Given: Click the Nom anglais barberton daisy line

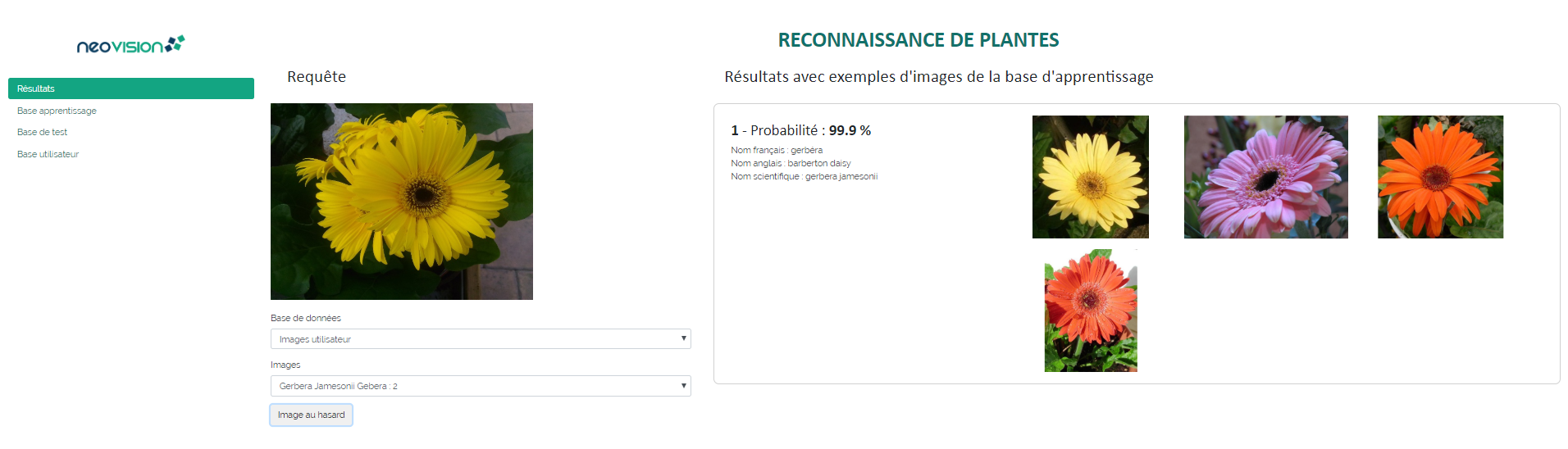Looking at the screenshot, I should point(791,163).
